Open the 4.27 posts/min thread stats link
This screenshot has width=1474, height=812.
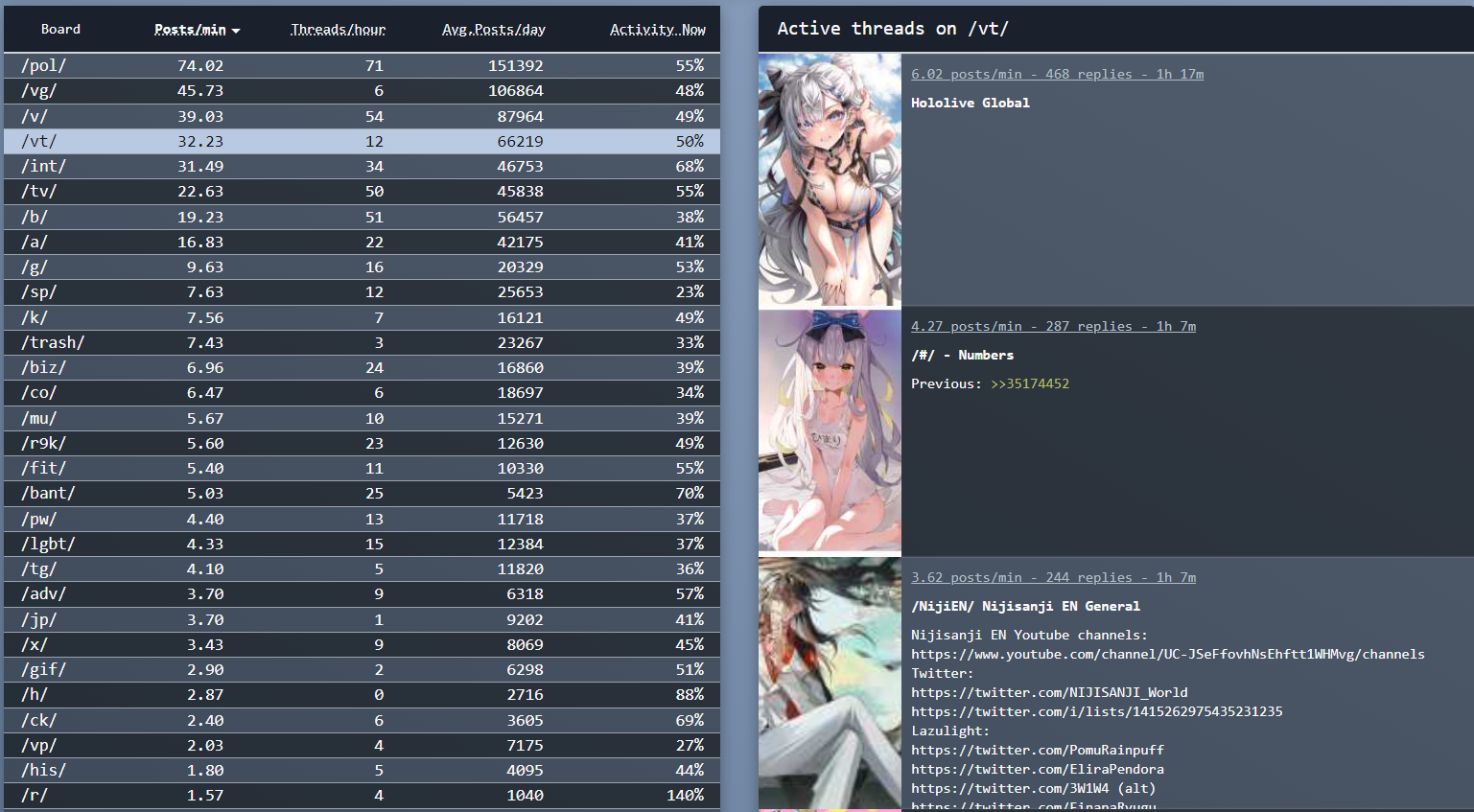pyautogui.click(x=1053, y=326)
